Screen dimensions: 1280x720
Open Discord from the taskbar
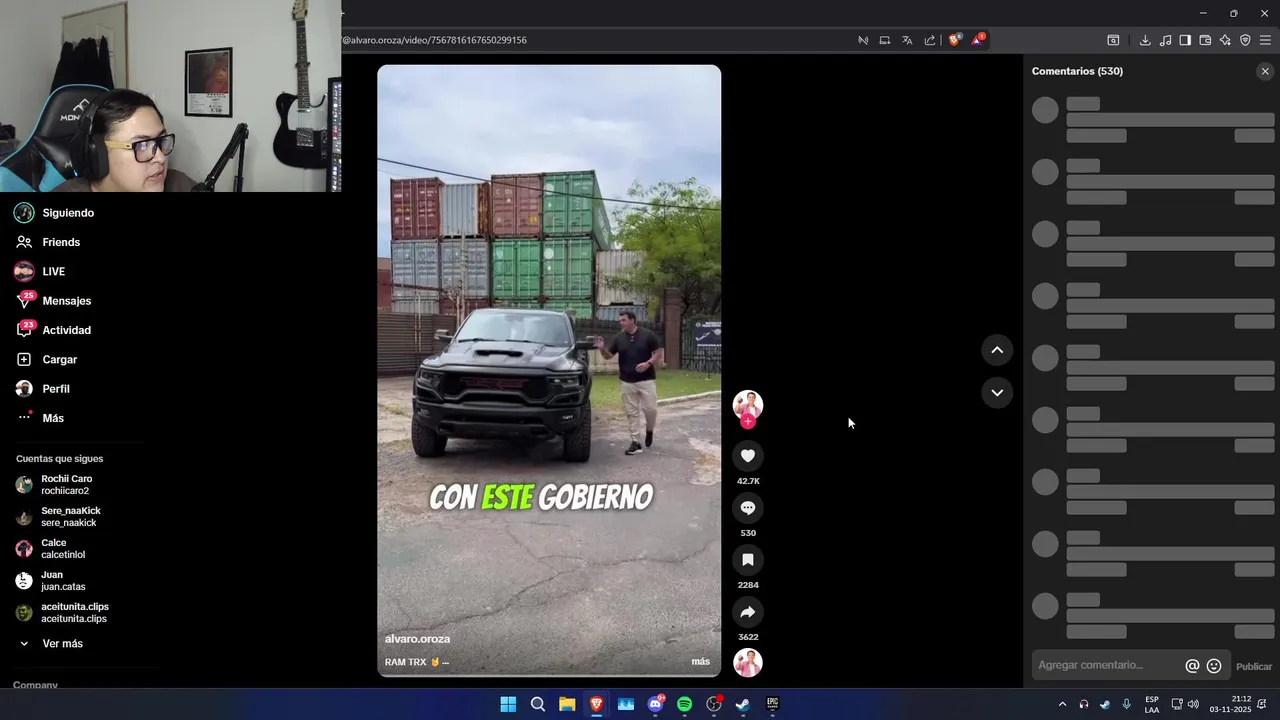[655, 704]
